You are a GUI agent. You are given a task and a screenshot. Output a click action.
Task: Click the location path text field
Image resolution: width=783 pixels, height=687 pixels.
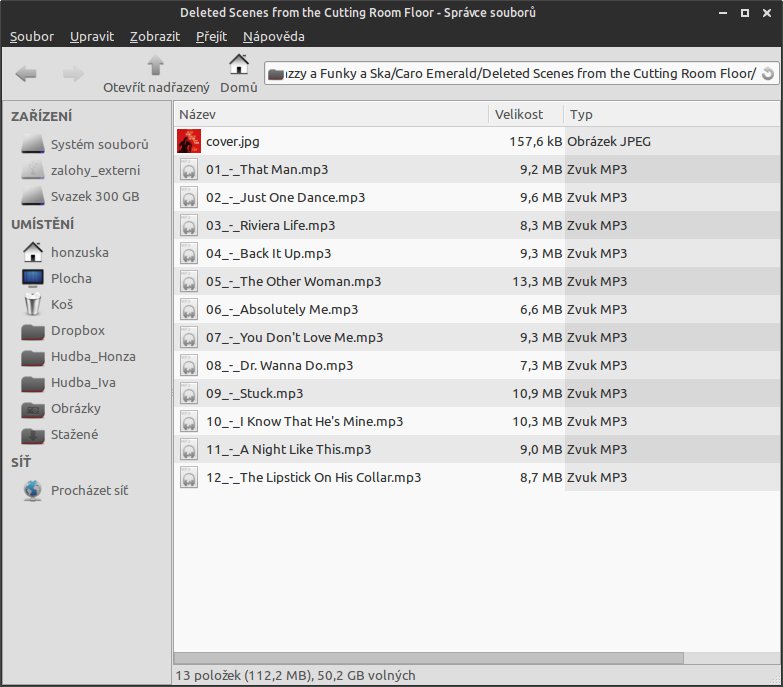(521, 74)
